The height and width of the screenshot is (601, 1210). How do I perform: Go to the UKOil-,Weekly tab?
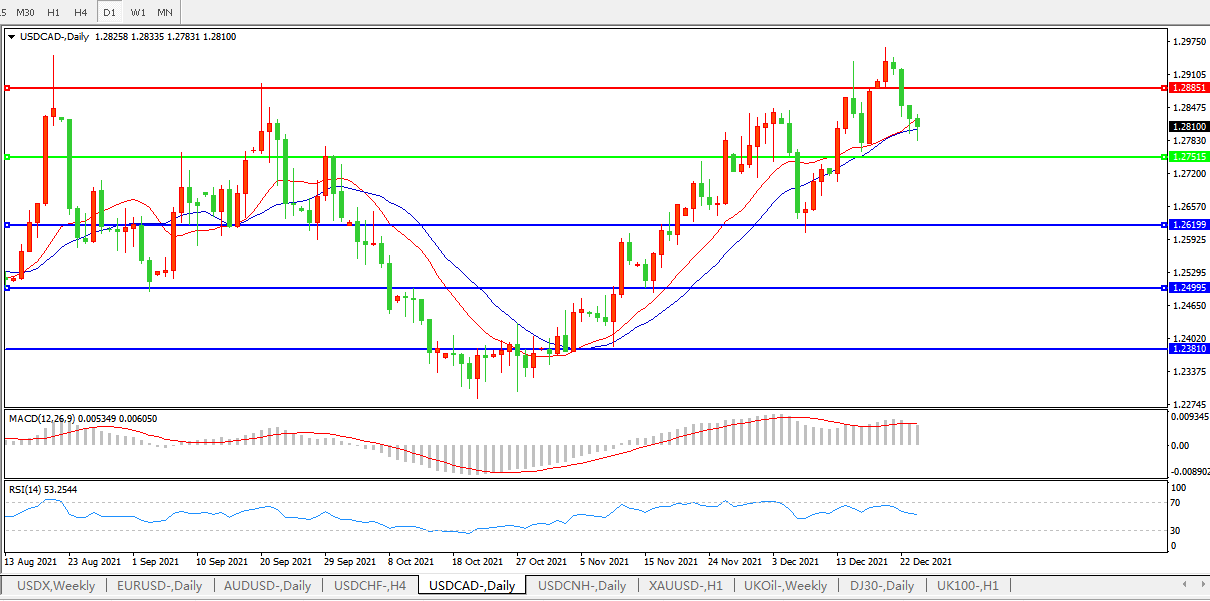tap(785, 586)
